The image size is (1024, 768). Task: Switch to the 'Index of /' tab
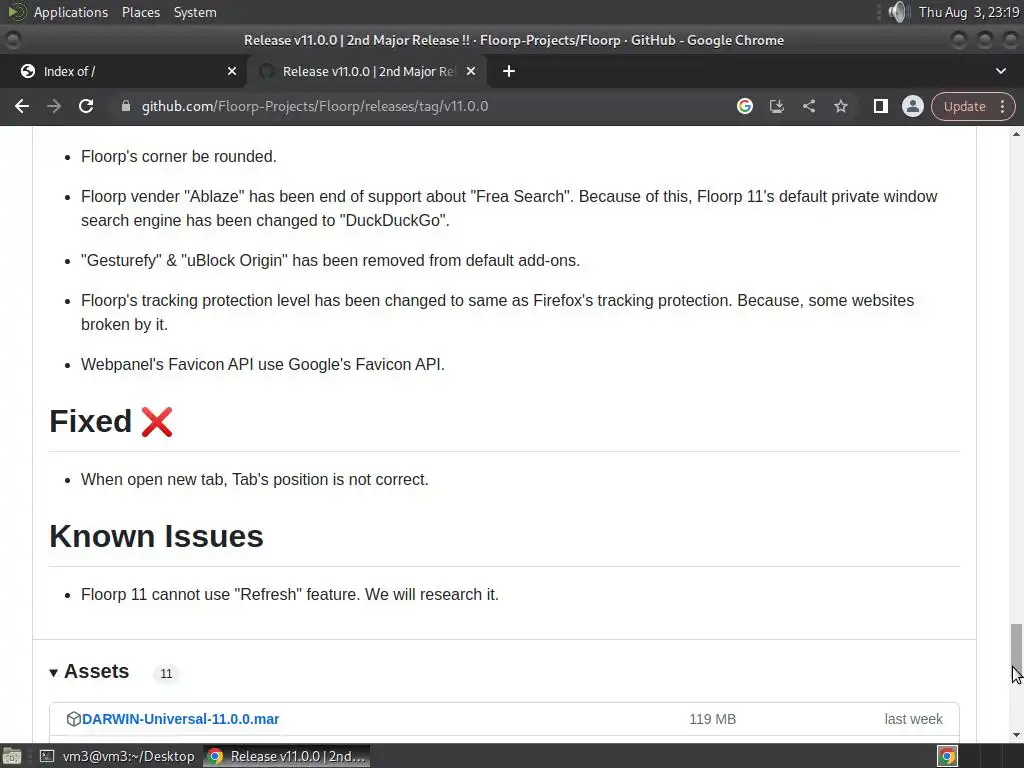click(123, 71)
